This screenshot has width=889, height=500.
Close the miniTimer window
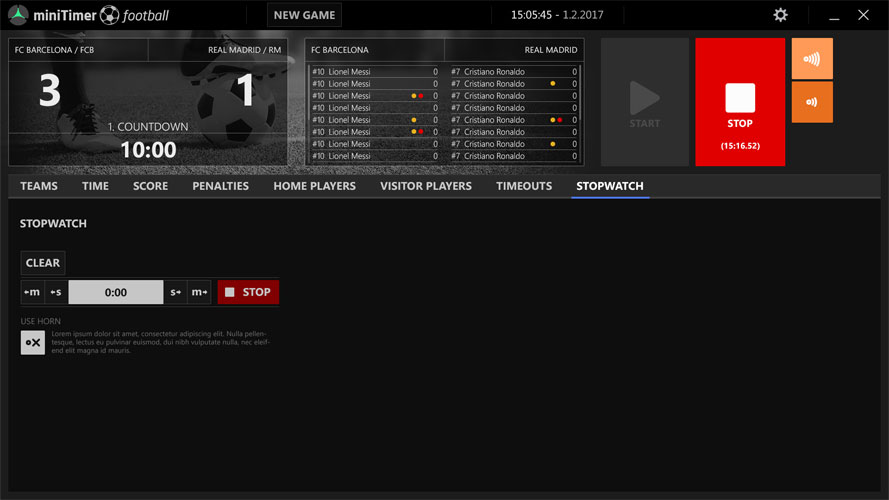pos(863,15)
